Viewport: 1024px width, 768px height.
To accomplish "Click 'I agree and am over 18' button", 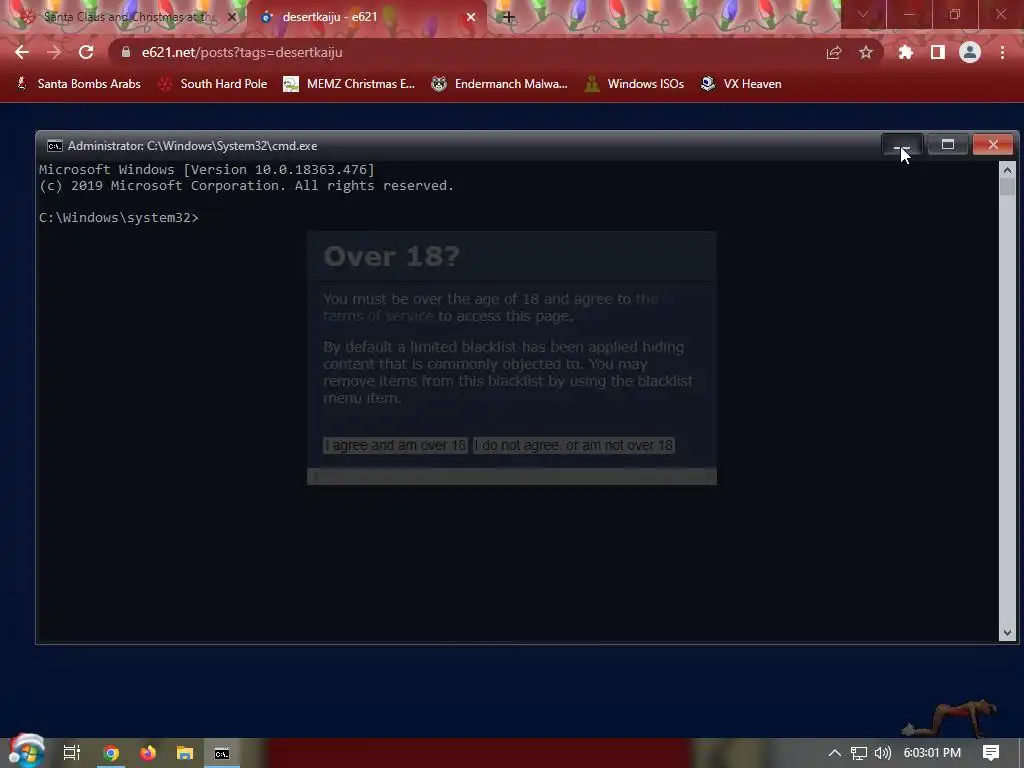I will 396,445.
